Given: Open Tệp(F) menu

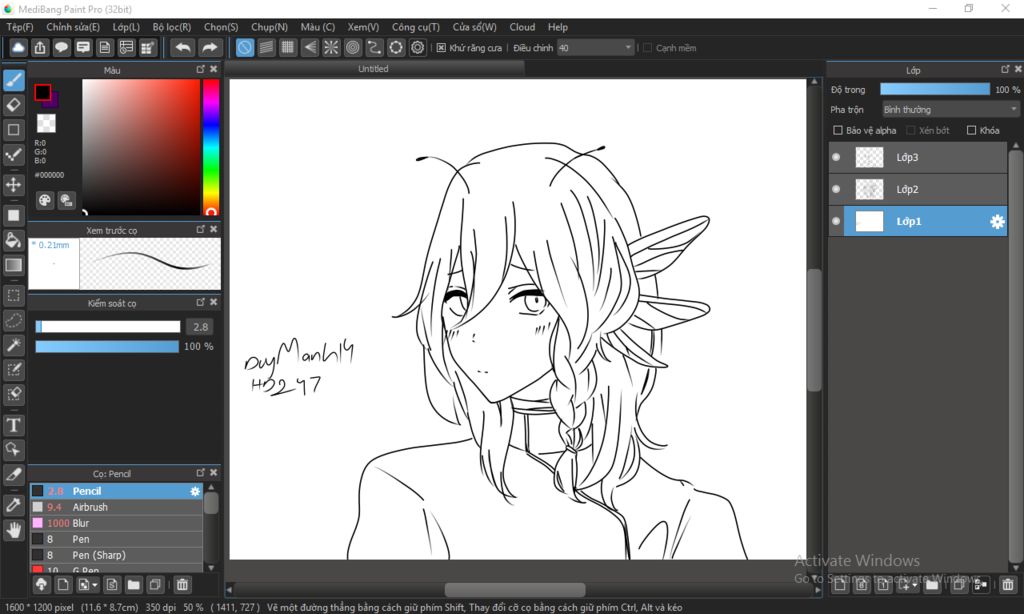Looking at the screenshot, I should coord(20,27).
